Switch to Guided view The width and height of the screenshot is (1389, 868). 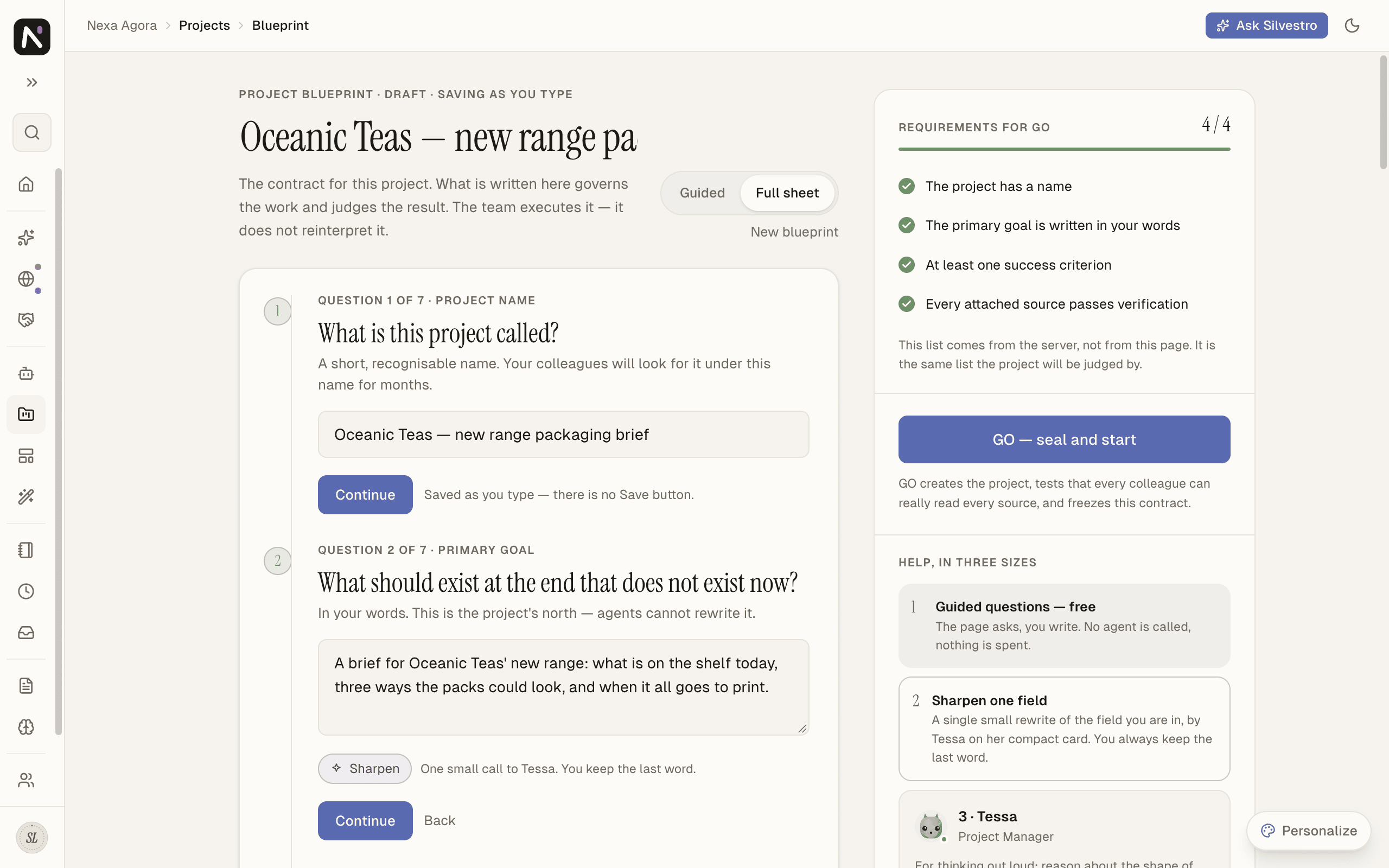pos(702,193)
